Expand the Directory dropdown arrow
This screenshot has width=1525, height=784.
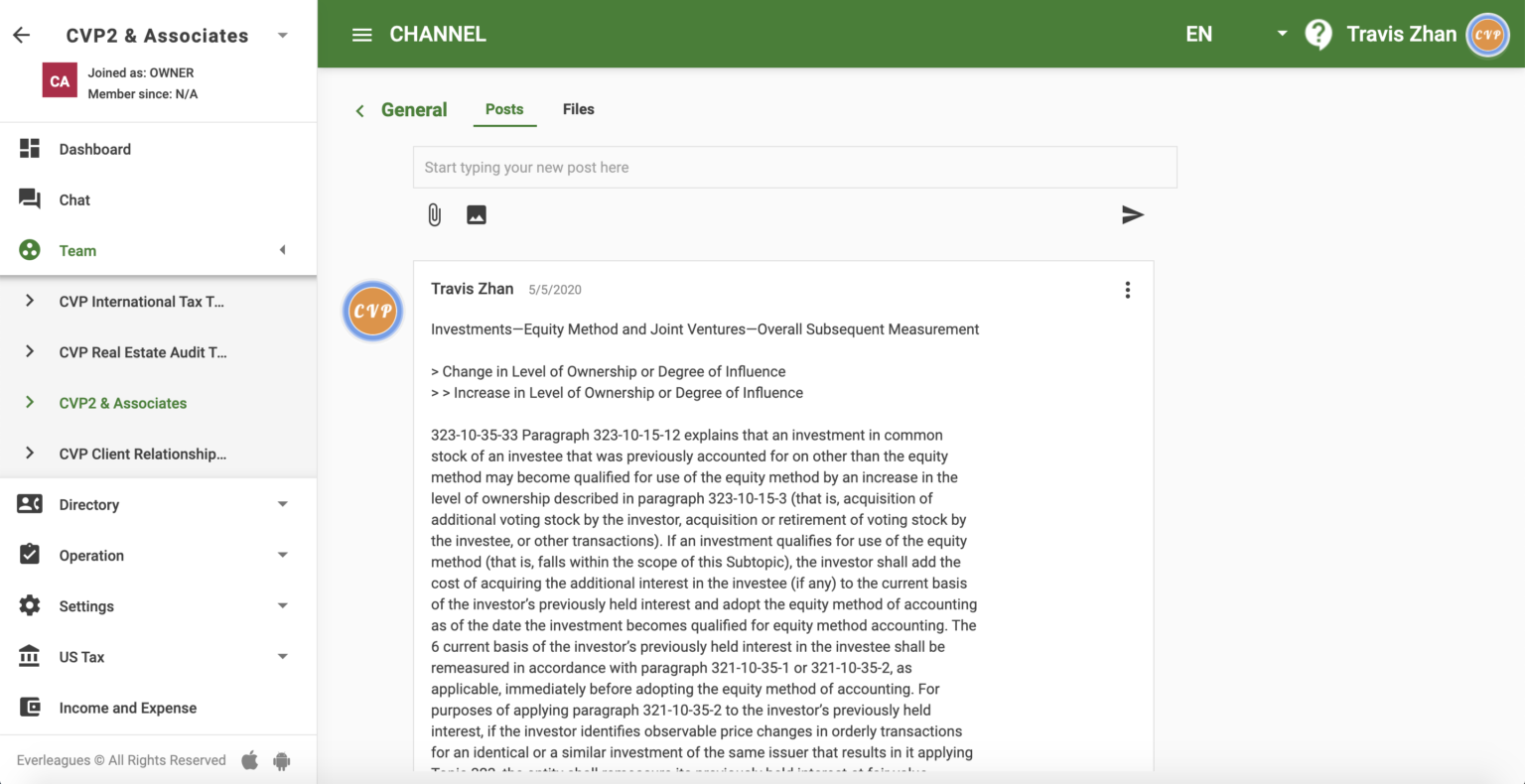click(x=283, y=504)
